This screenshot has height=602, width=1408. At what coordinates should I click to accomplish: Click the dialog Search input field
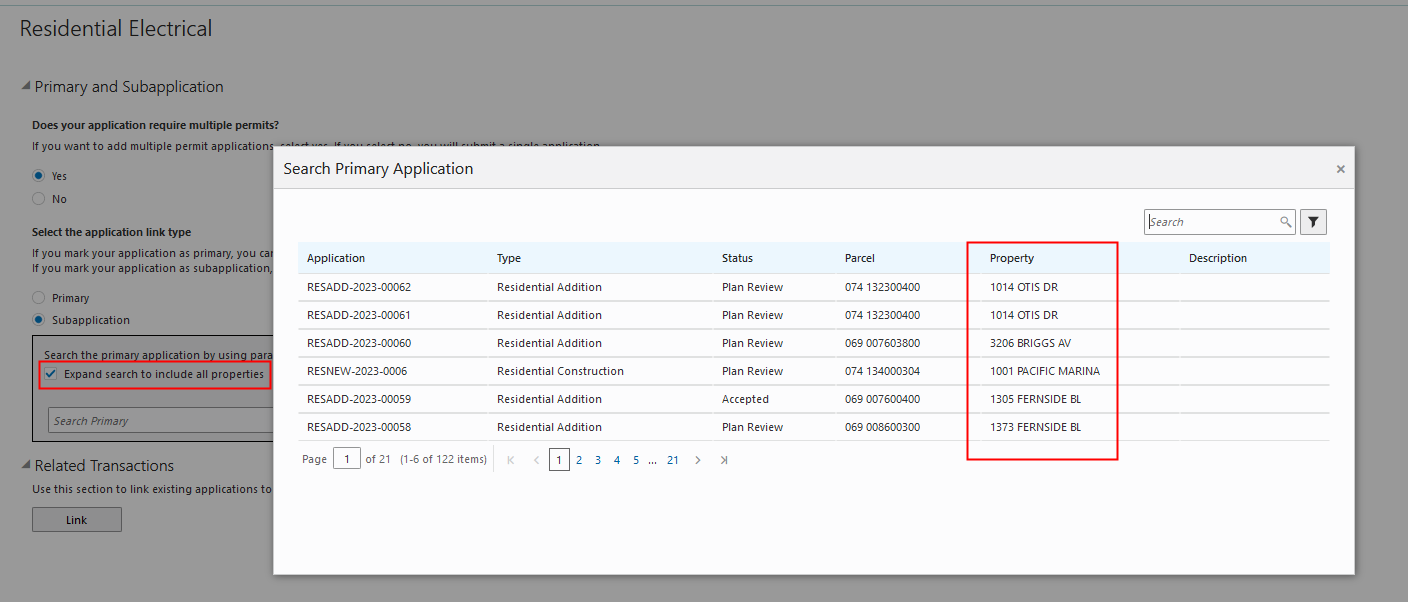pyautogui.click(x=1211, y=222)
